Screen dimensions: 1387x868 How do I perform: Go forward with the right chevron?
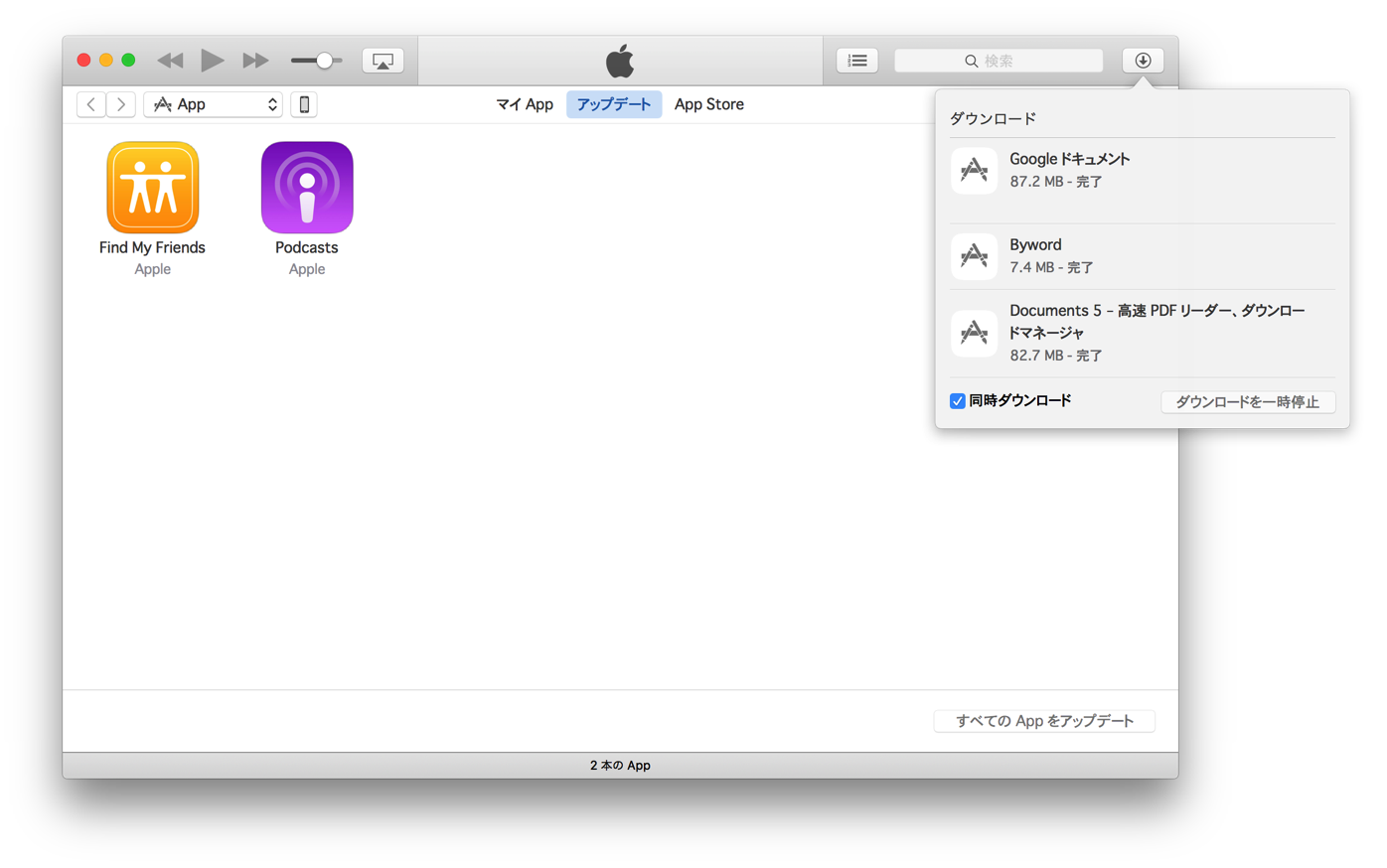[121, 104]
